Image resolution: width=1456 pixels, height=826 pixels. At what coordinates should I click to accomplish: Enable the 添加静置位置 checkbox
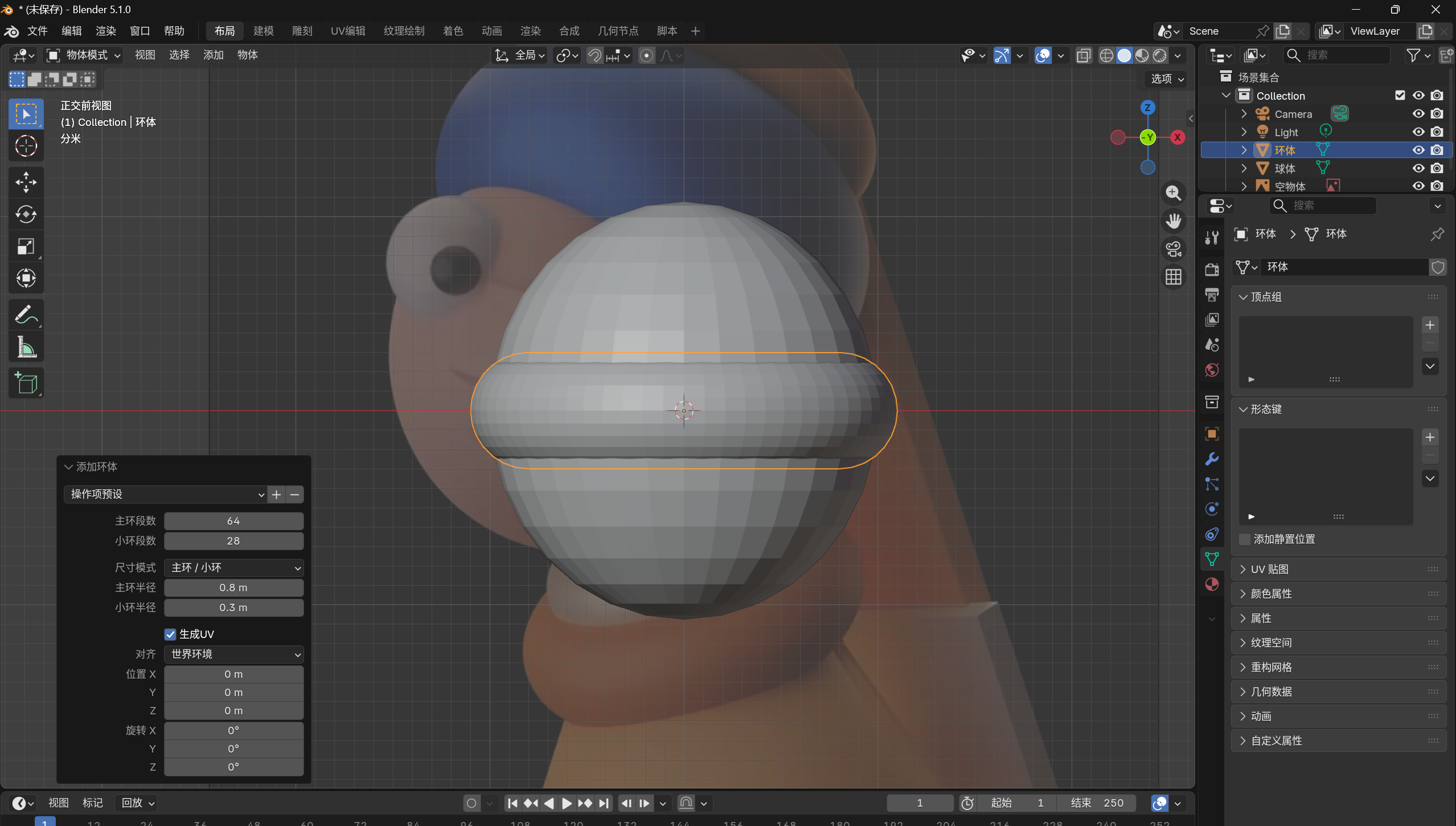pos(1245,539)
